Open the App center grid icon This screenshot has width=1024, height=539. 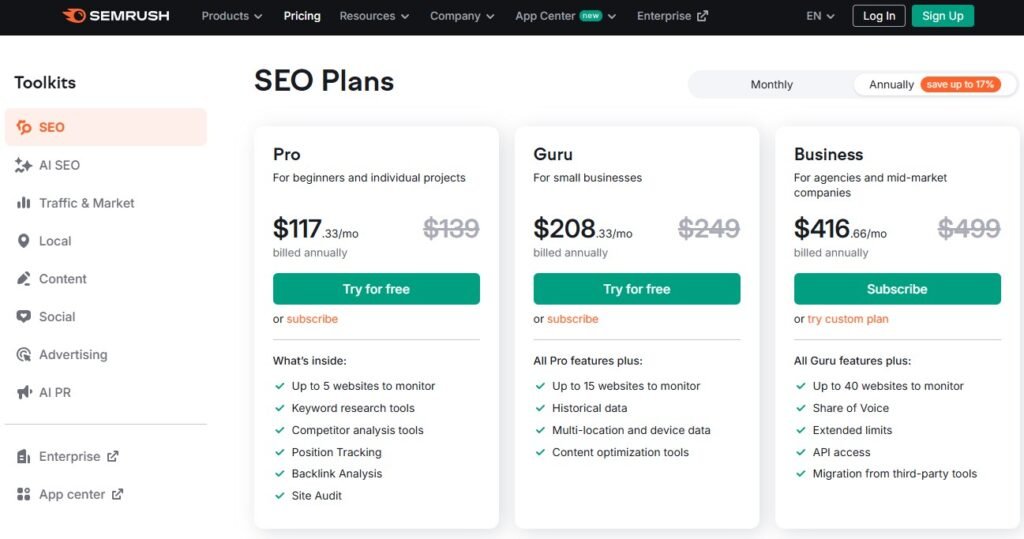point(24,494)
